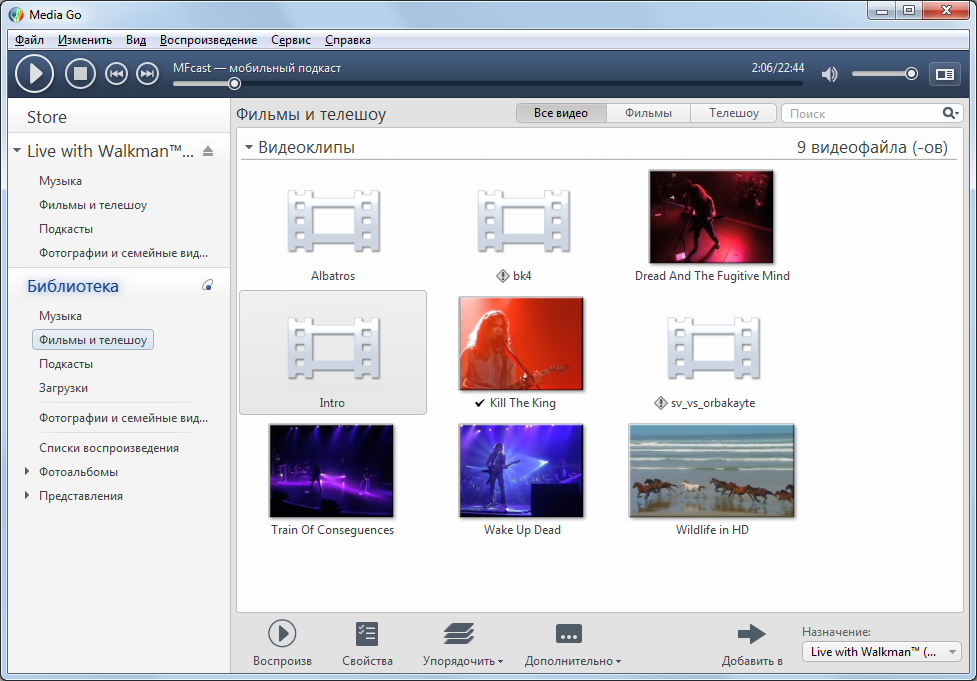Screen dimensions: 977x681
Task: Open the Воспроизведение menu
Action: click(x=208, y=40)
